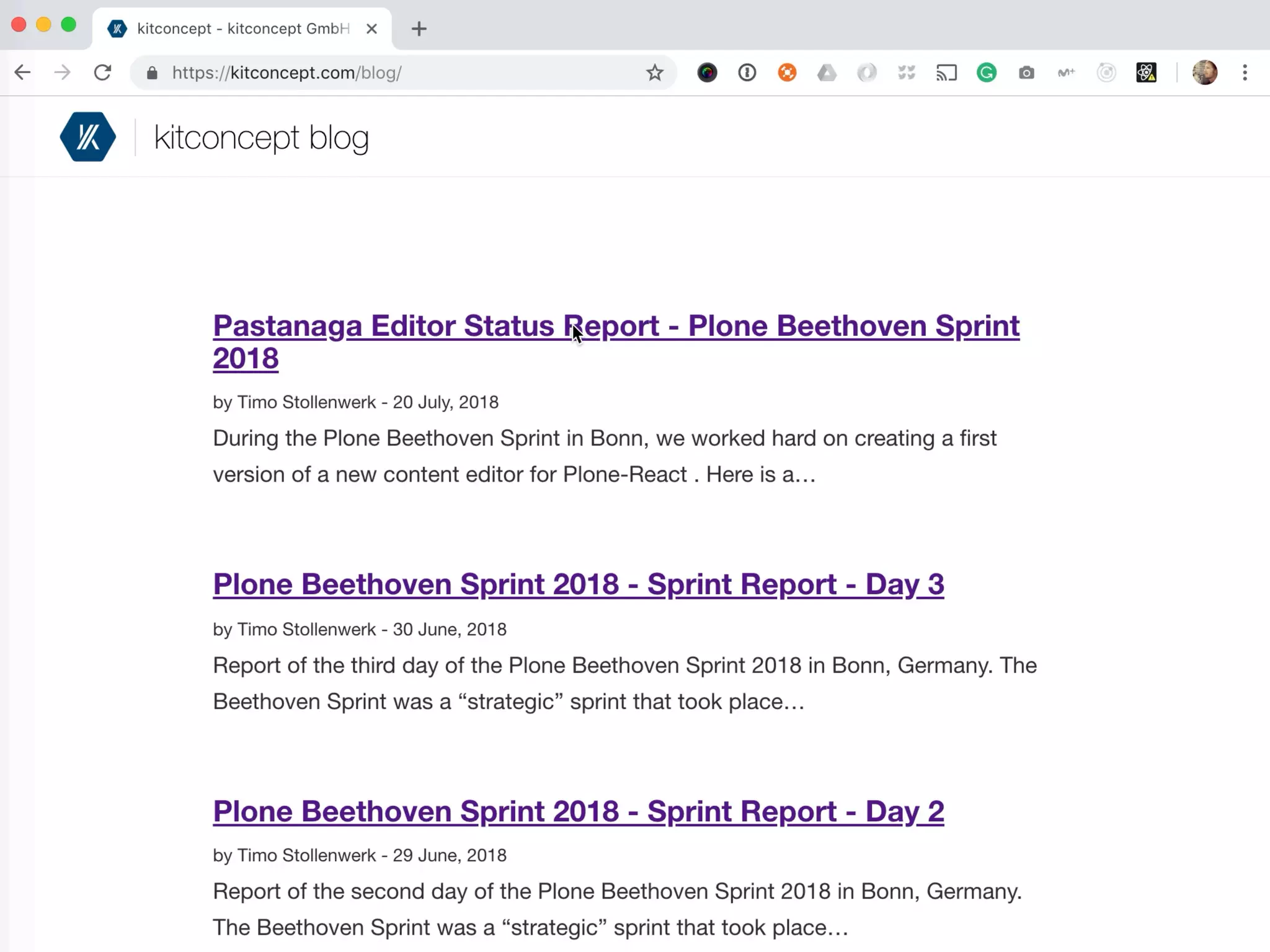Go back to the previous page
The width and height of the screenshot is (1270, 952).
click(x=22, y=73)
